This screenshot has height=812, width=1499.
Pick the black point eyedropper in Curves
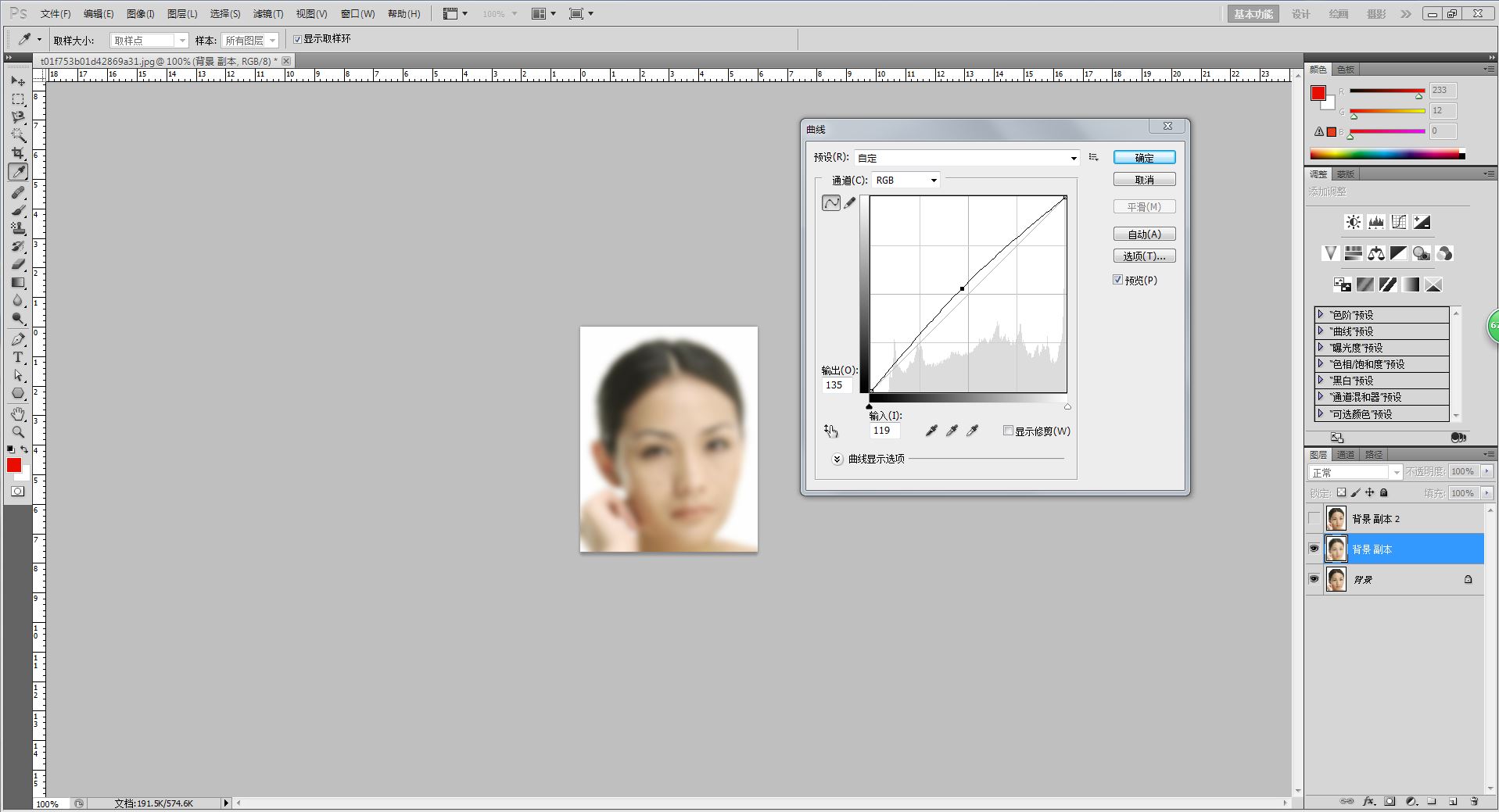pos(931,431)
